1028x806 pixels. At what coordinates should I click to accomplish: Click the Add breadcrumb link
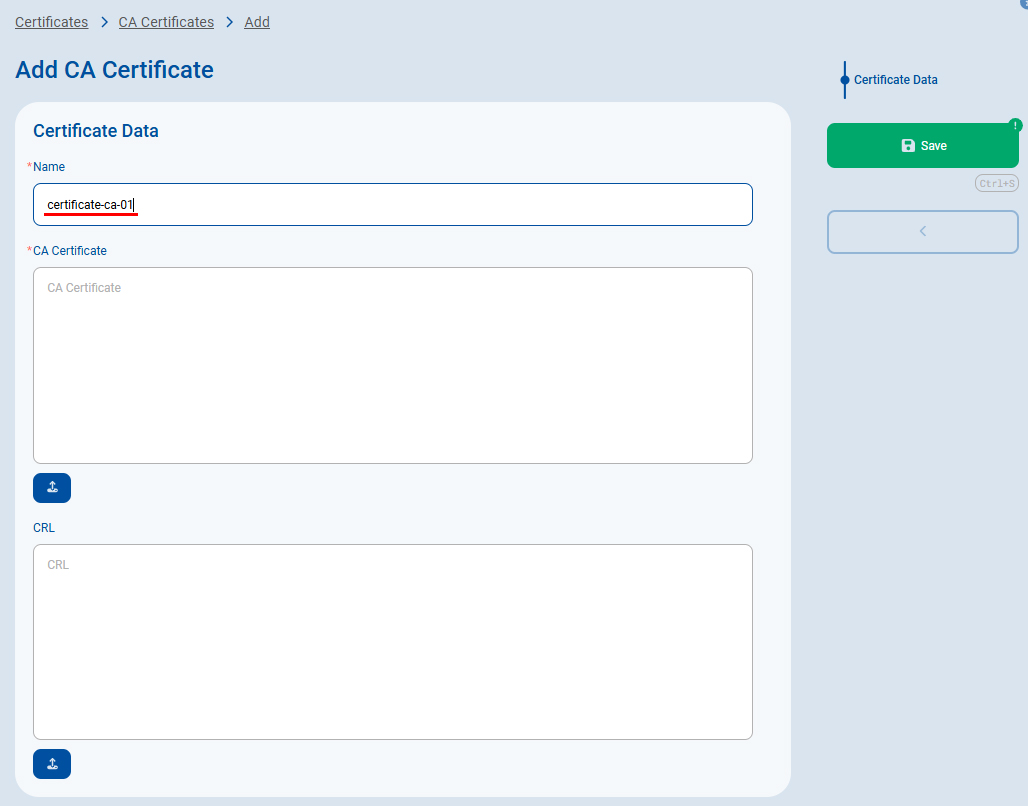tap(257, 22)
